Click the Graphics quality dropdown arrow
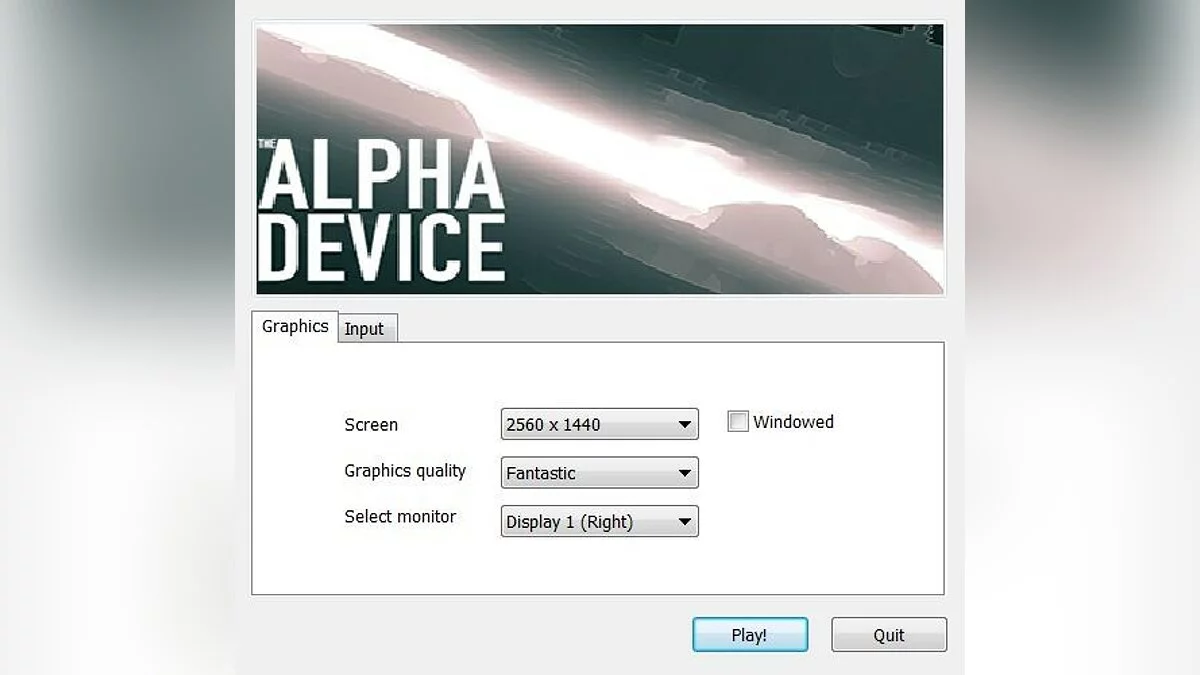The height and width of the screenshot is (675, 1200). tap(686, 472)
